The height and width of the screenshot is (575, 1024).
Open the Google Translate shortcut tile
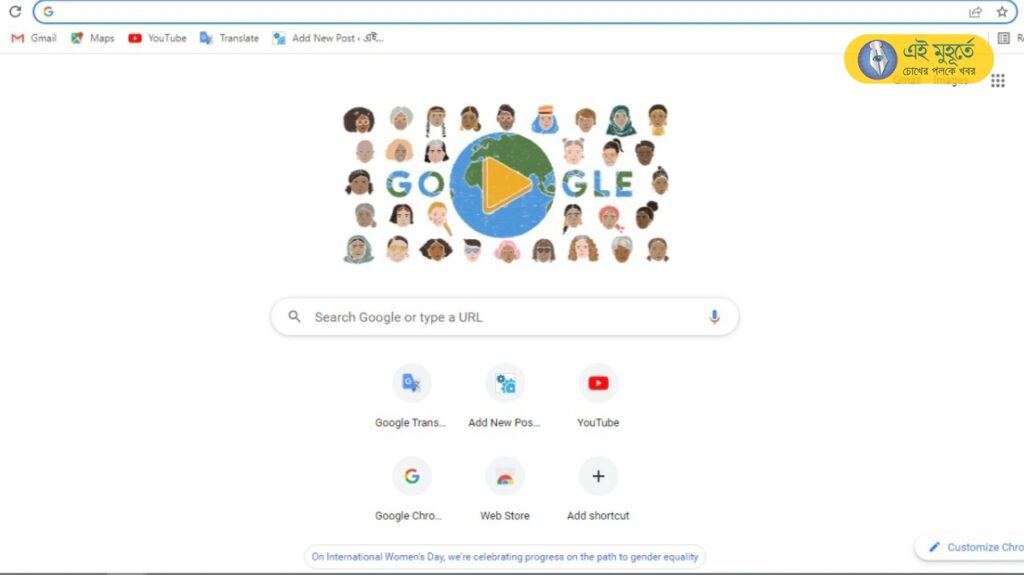pyautogui.click(x=411, y=397)
